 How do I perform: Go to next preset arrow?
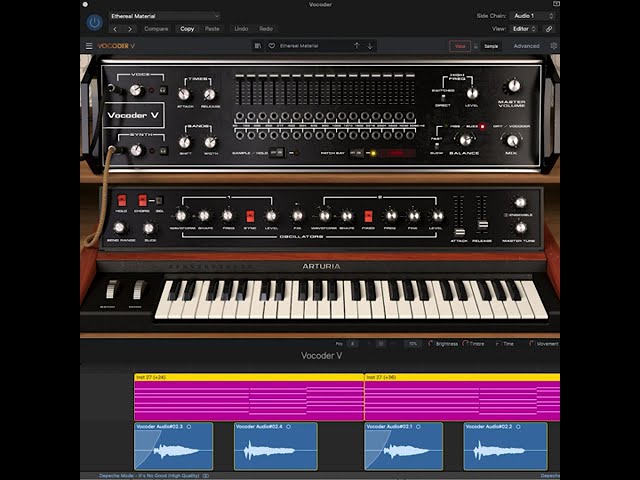[x=130, y=29]
